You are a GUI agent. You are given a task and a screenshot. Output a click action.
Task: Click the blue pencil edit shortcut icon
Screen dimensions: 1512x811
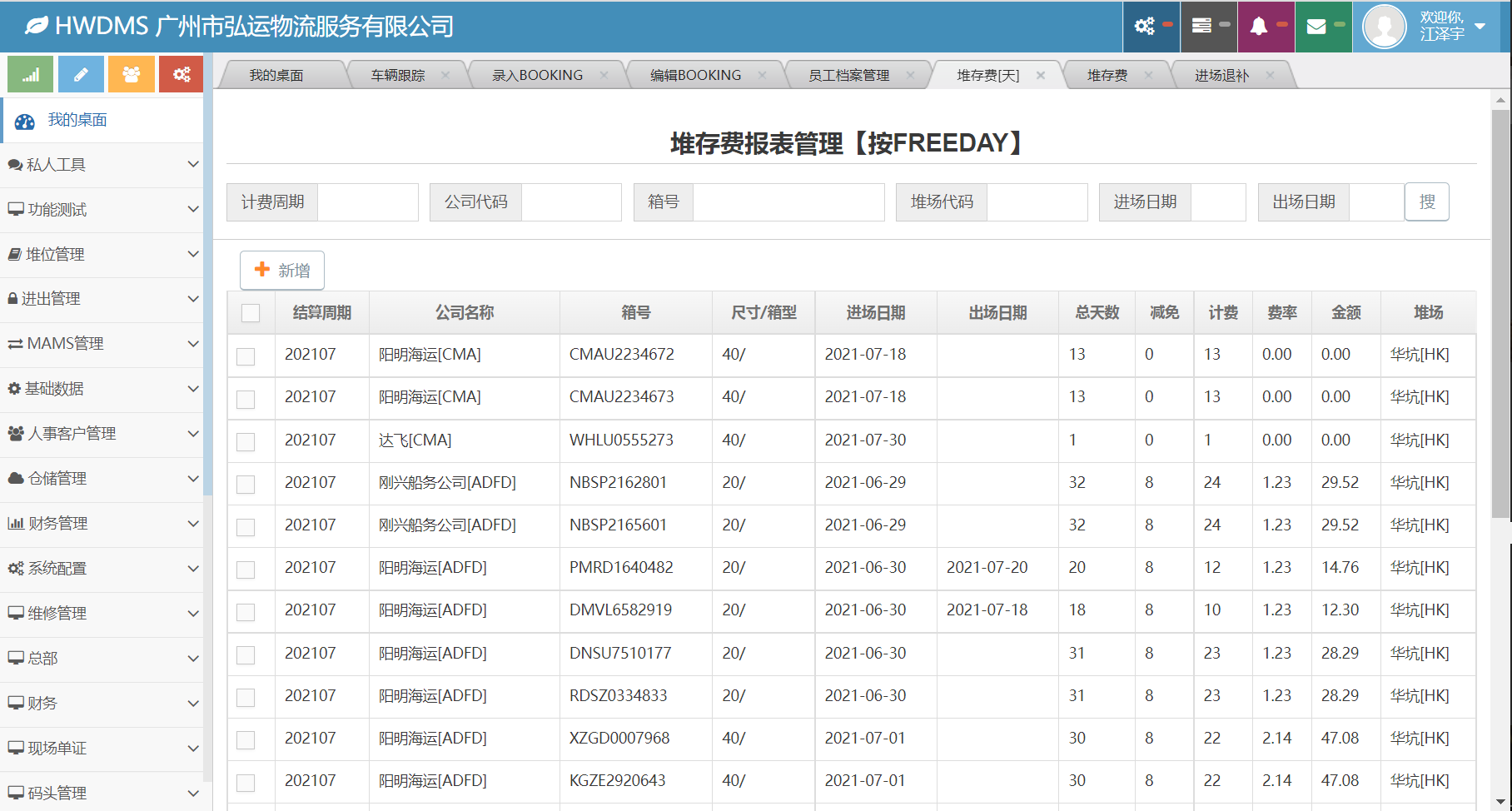point(81,74)
